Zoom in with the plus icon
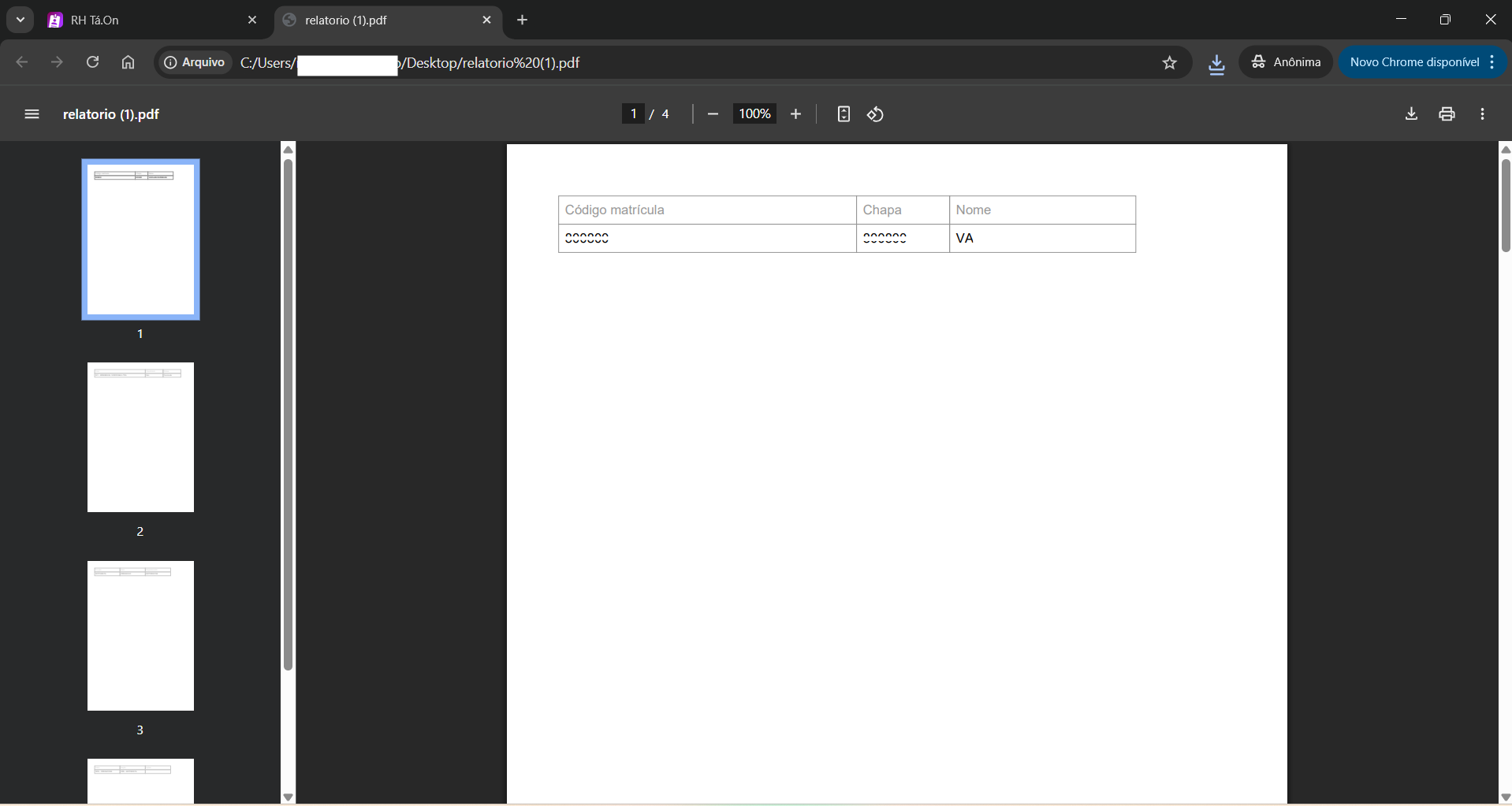Screen dimensions: 1512x806 [795, 114]
